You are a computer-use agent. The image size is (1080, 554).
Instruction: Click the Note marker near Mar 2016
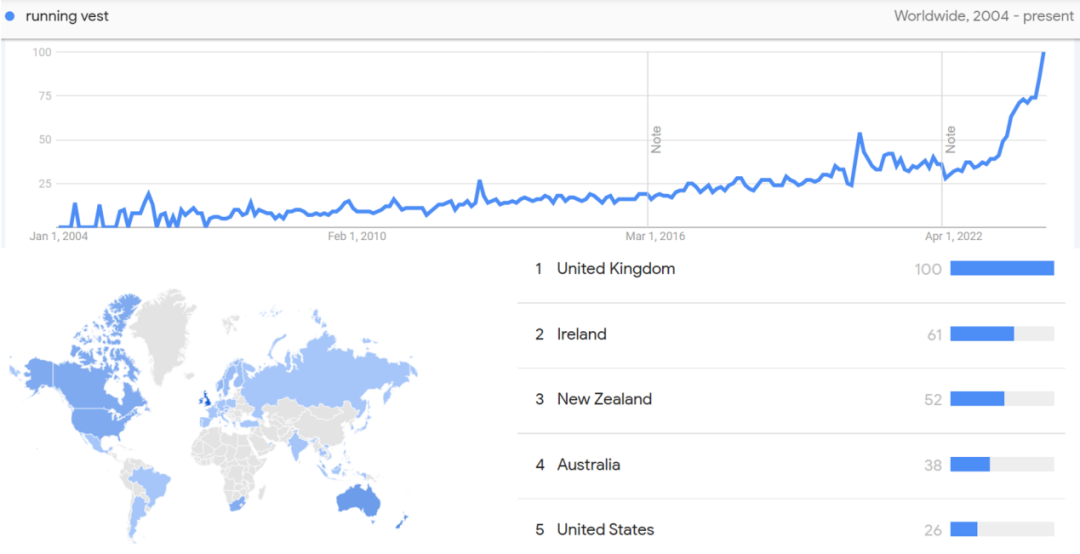(x=656, y=139)
